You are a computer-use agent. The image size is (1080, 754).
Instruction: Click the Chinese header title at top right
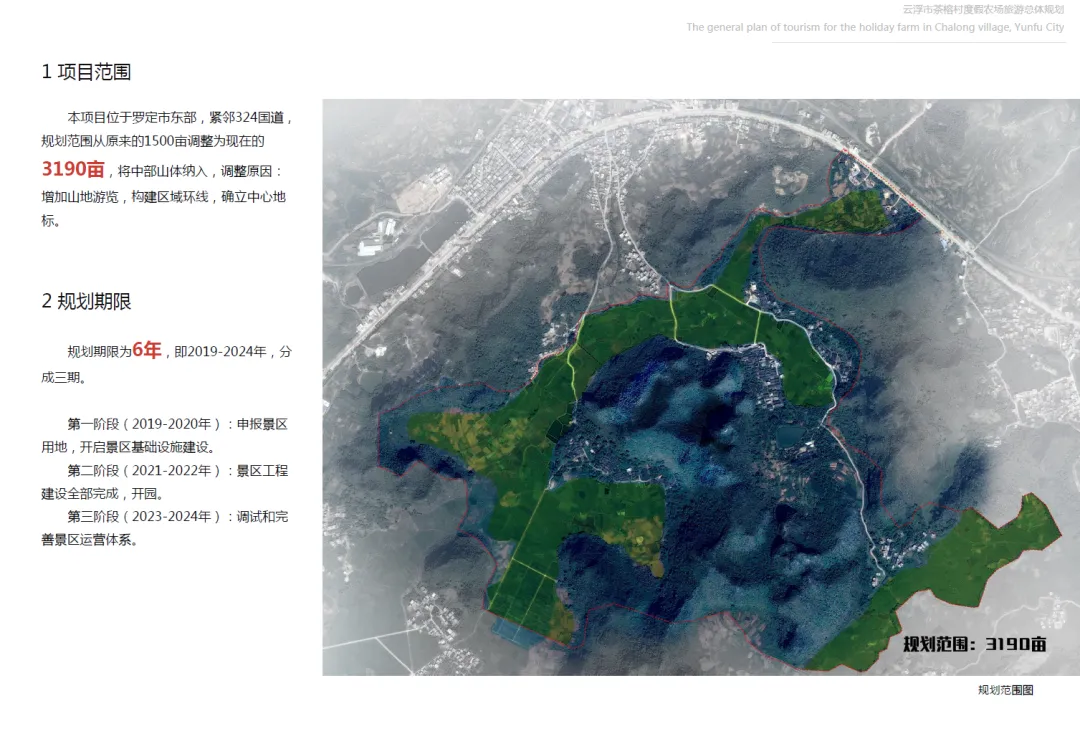[x=984, y=10]
